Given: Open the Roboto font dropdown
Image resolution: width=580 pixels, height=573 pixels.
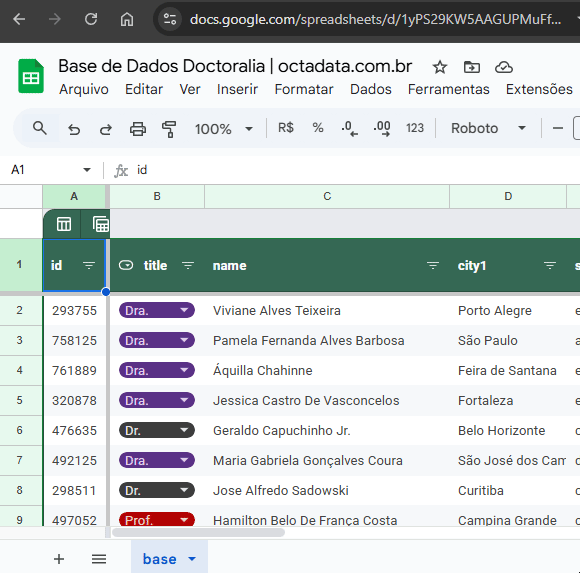Looking at the screenshot, I should click(488, 128).
